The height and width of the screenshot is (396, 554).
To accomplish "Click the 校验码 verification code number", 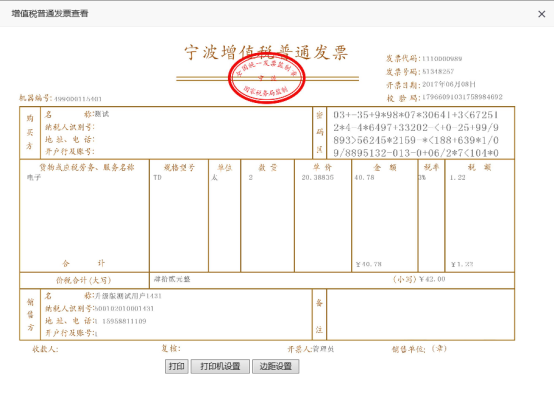I will 462,97.
